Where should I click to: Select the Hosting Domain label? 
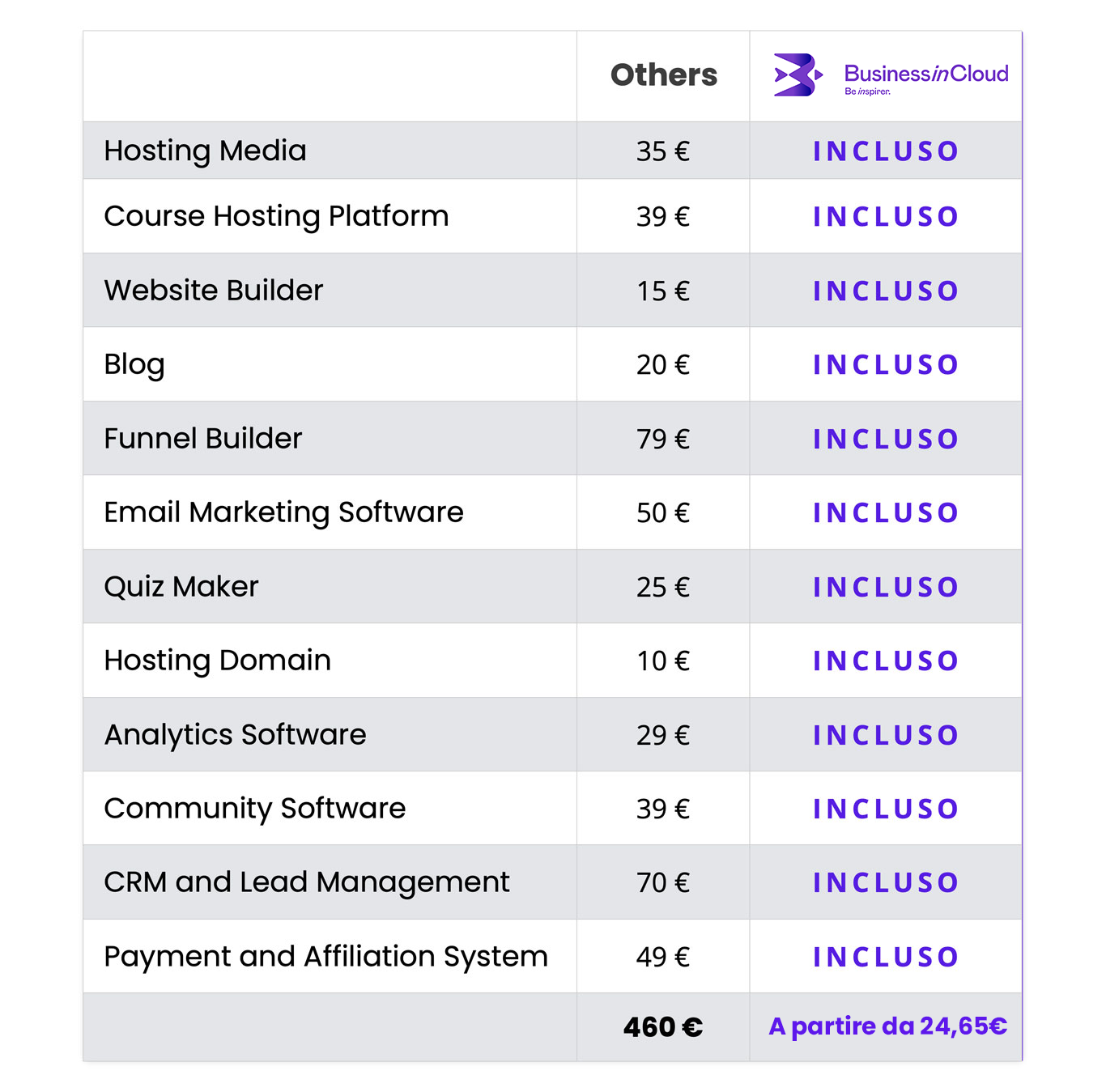click(x=218, y=661)
